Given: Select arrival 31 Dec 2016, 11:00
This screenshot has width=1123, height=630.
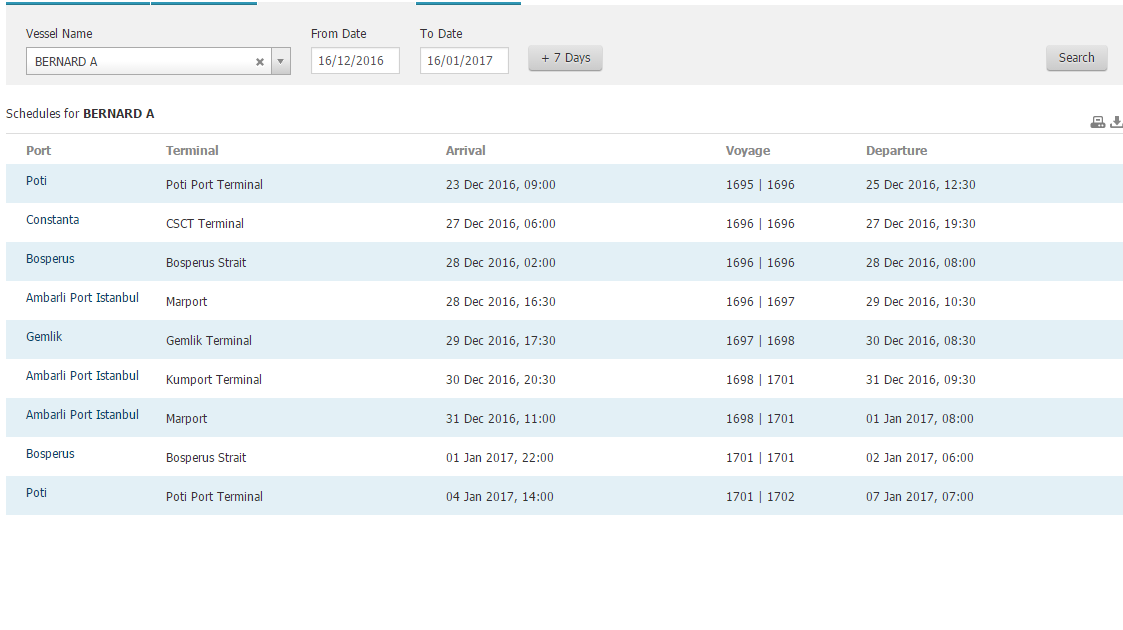Looking at the screenshot, I should click(501, 419).
